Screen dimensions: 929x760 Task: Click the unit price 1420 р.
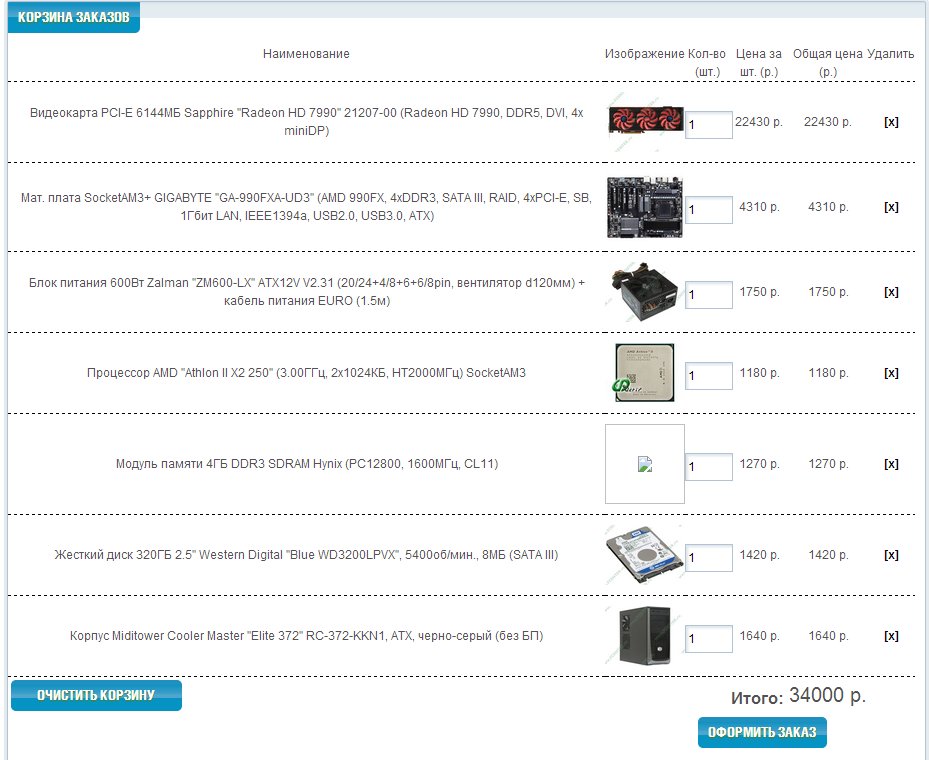tap(760, 555)
